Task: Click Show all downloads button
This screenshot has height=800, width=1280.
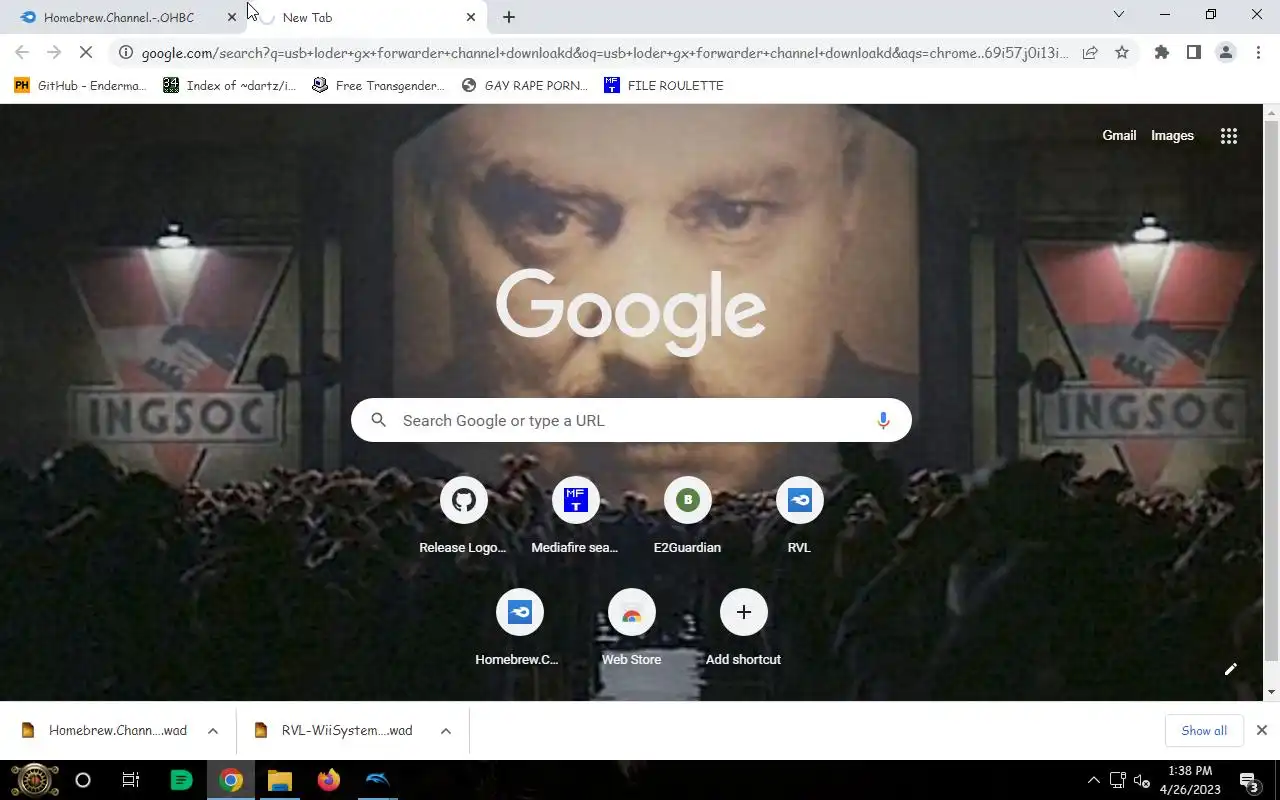Action: point(1204,731)
